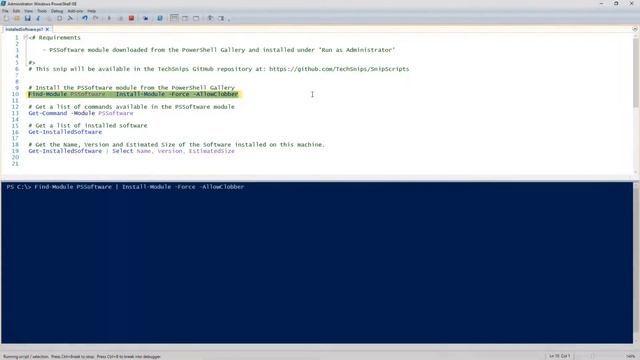Click the '# Install the PSSoftware module' comment
Screen dimensions: 640x360
[131, 88]
